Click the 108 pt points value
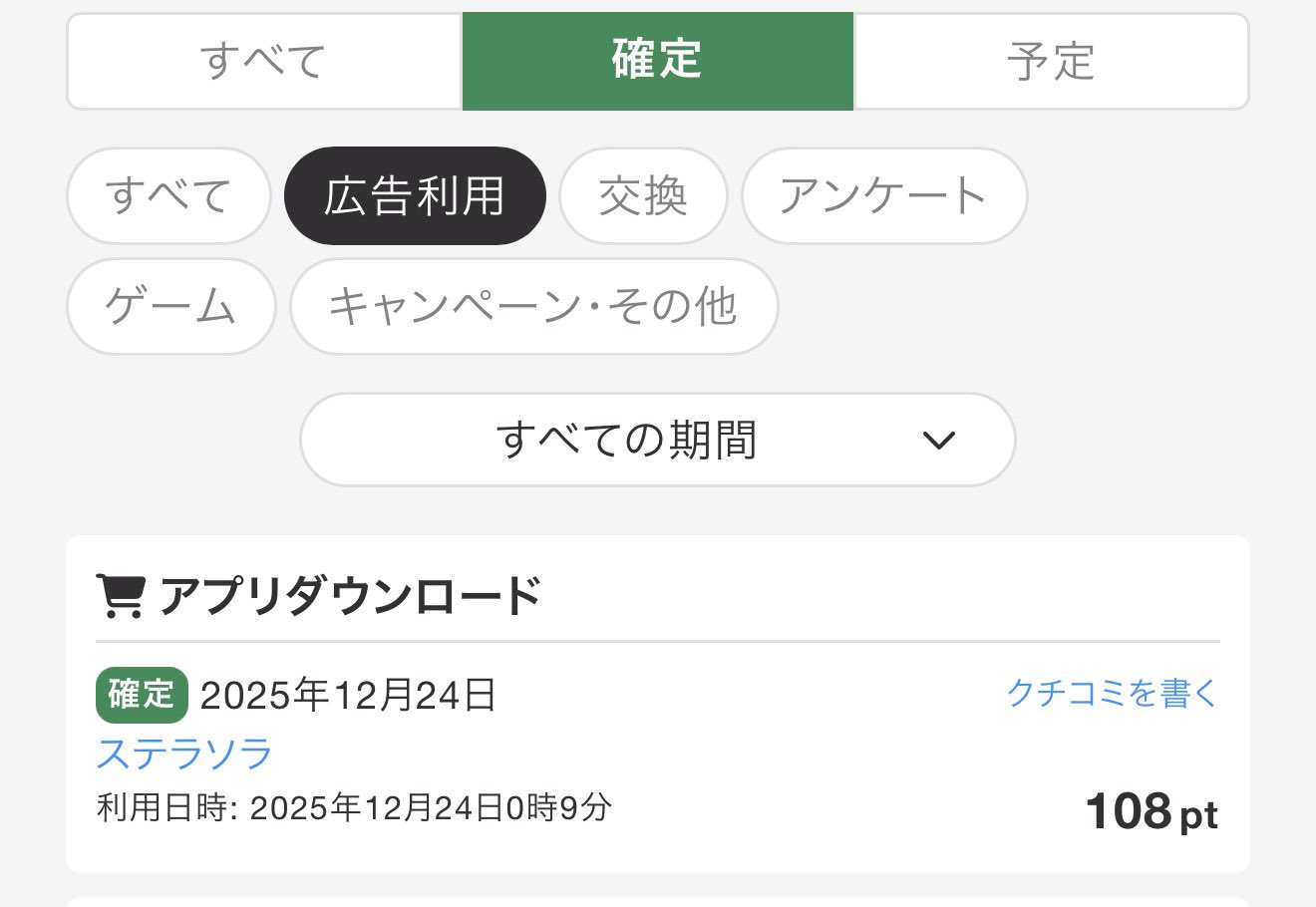This screenshot has height=907, width=1316. (1151, 811)
